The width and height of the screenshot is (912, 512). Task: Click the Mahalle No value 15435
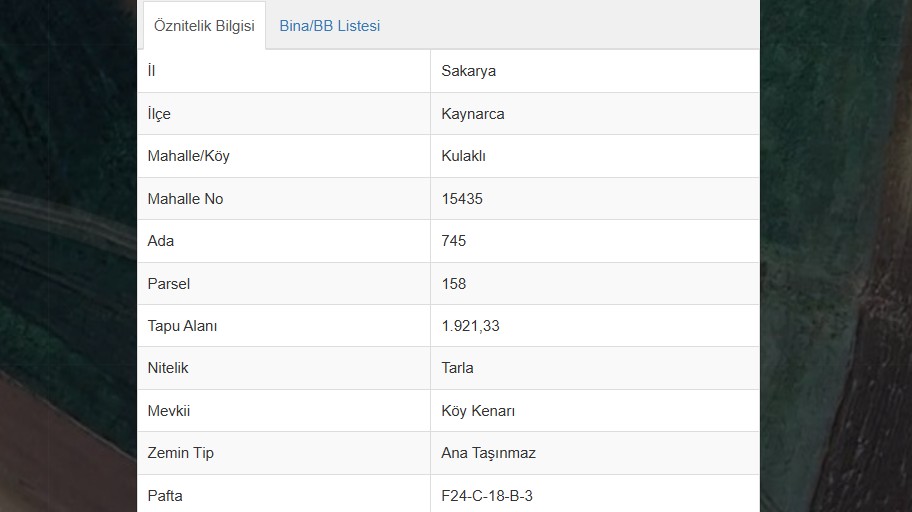tap(462, 199)
